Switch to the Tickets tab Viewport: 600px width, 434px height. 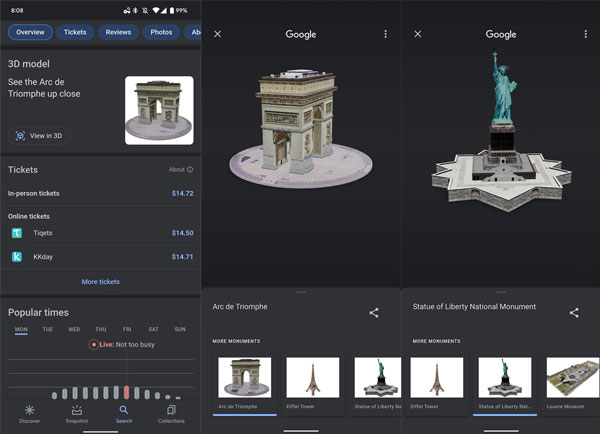[x=75, y=32]
